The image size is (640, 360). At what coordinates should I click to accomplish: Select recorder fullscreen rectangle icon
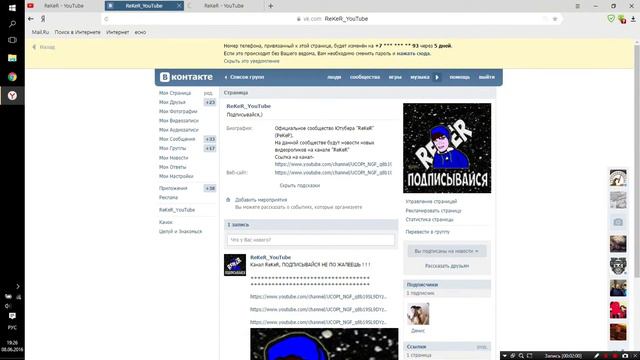coord(529,356)
